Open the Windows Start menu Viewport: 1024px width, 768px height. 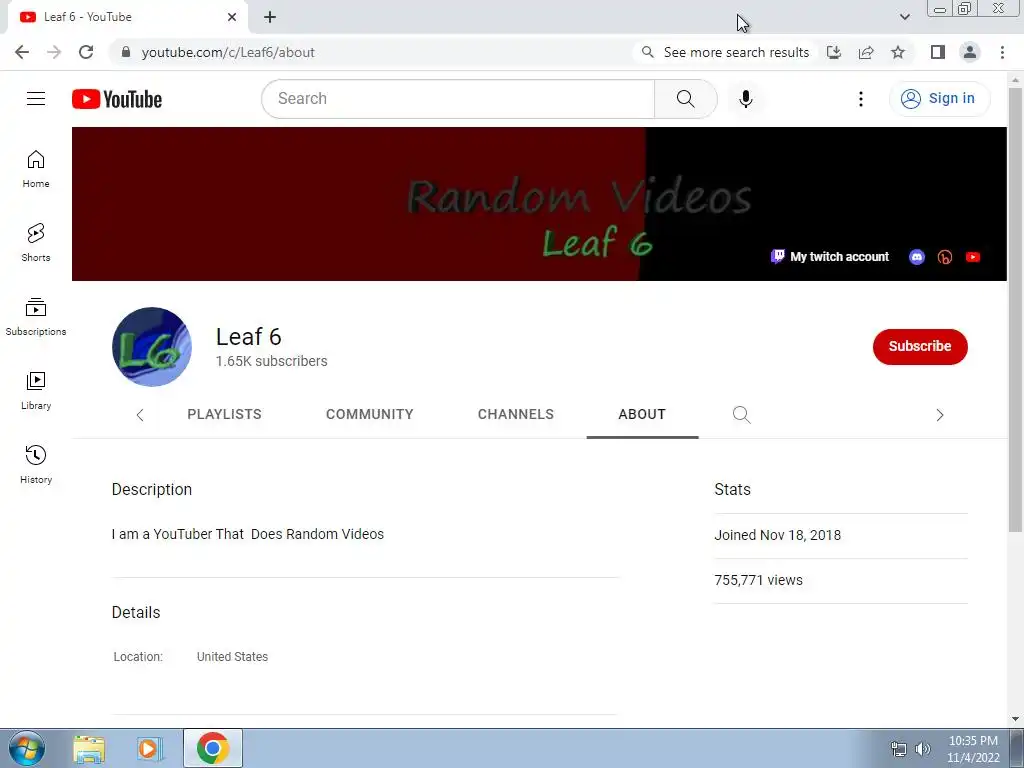point(27,748)
